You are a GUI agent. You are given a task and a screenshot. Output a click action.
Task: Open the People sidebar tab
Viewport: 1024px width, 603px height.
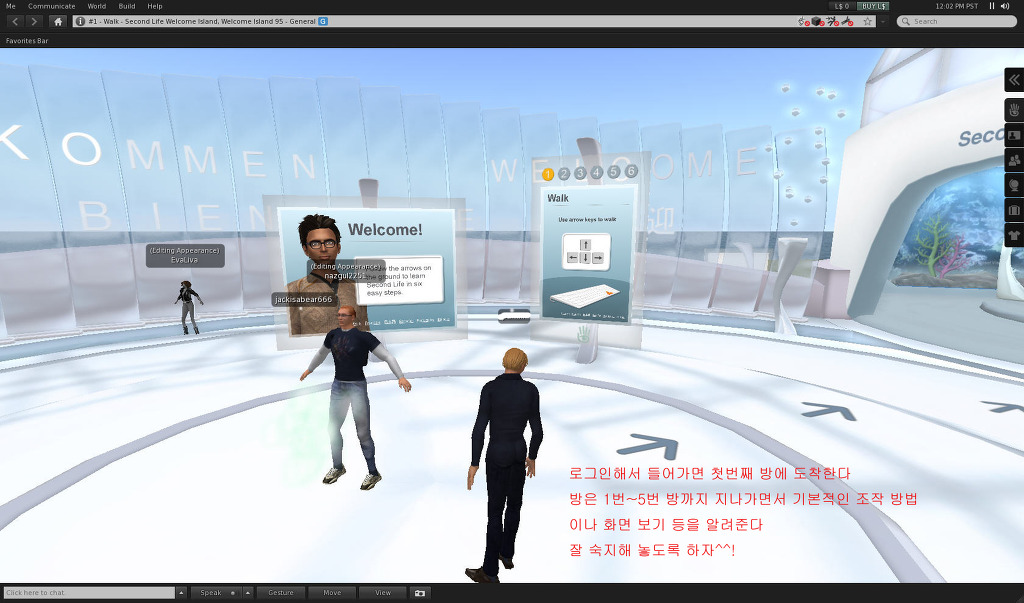(x=1014, y=160)
